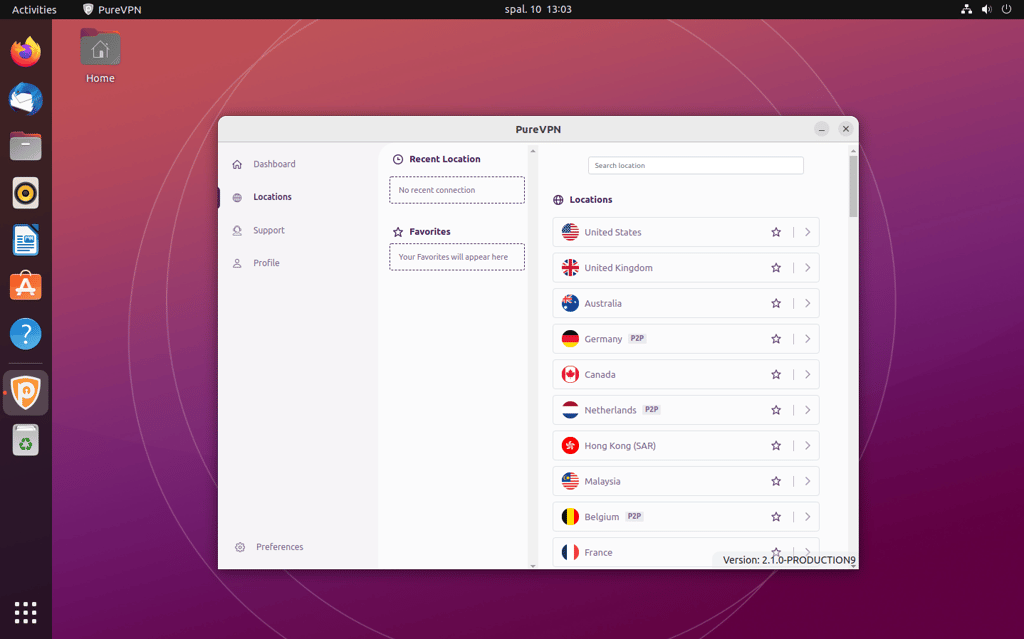Open LibreOffice Writer in dock
This screenshot has height=639, width=1024.
click(25, 240)
